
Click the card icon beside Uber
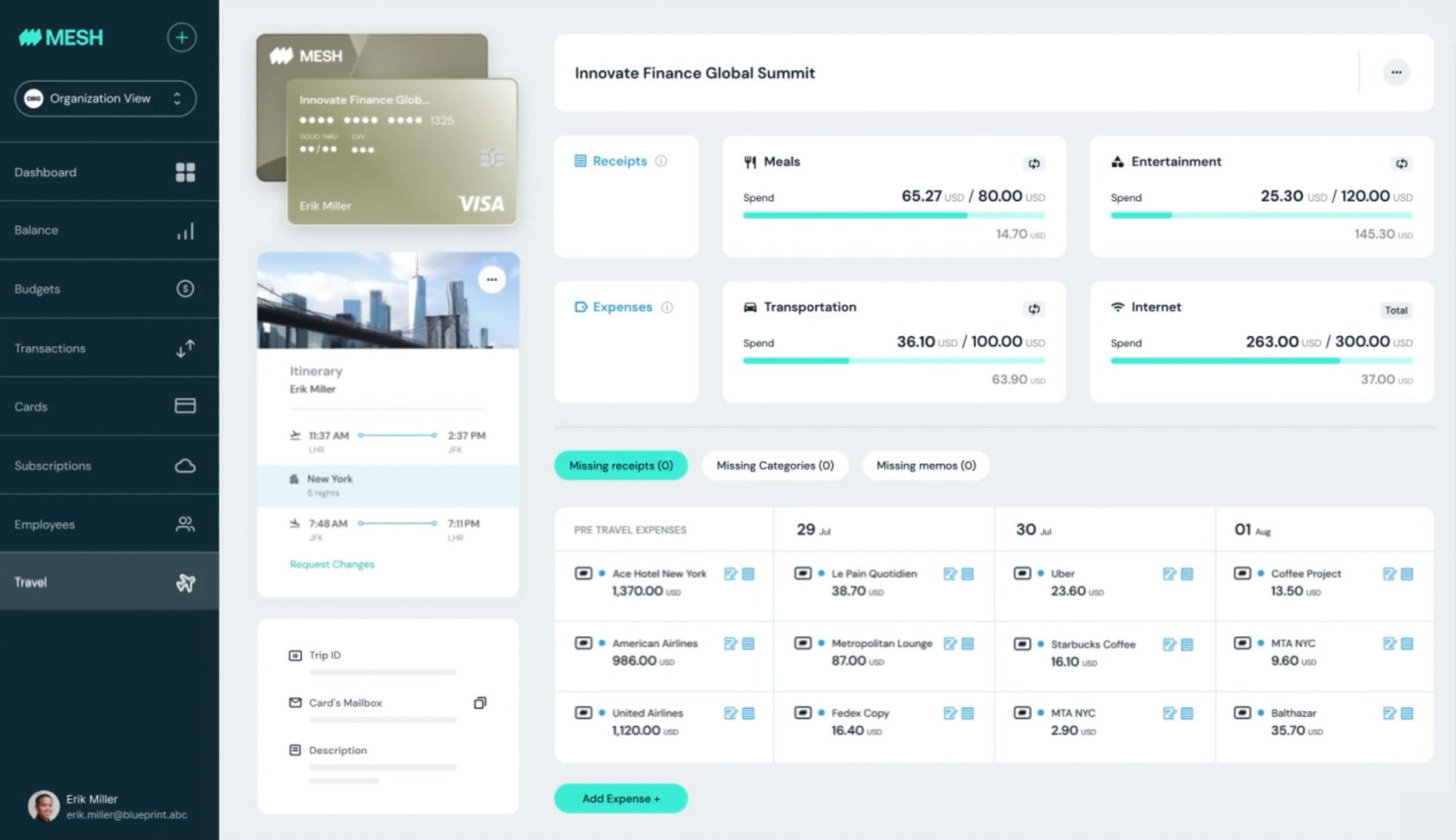1022,574
